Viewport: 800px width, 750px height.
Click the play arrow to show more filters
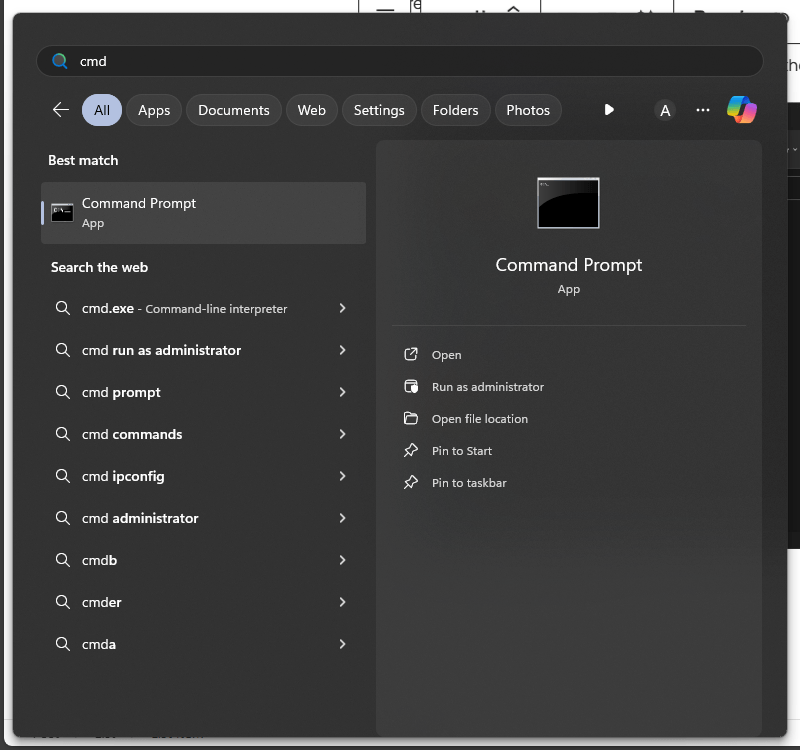[609, 110]
